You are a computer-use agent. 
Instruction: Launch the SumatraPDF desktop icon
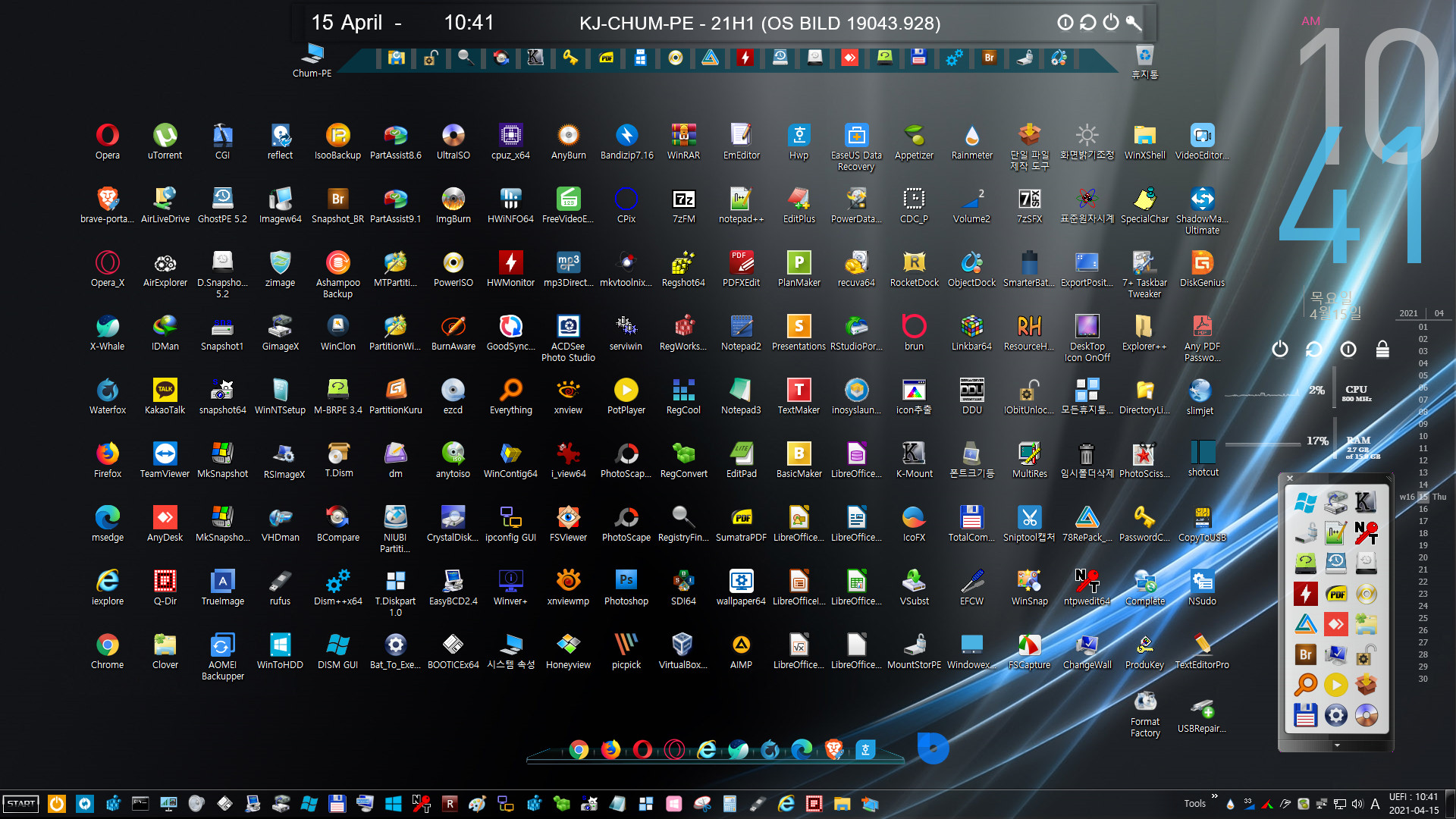click(741, 524)
